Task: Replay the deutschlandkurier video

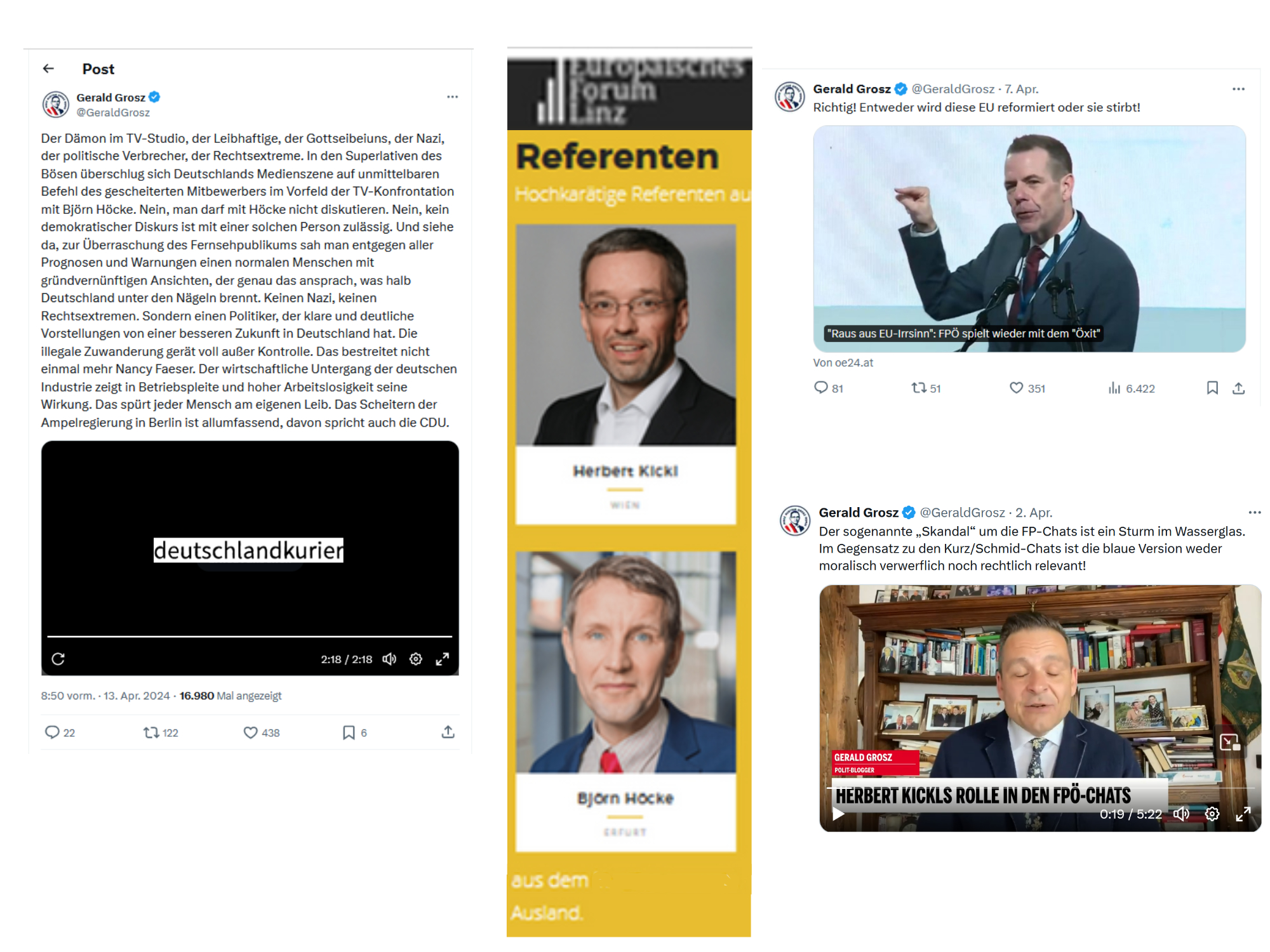Action: [x=58, y=659]
